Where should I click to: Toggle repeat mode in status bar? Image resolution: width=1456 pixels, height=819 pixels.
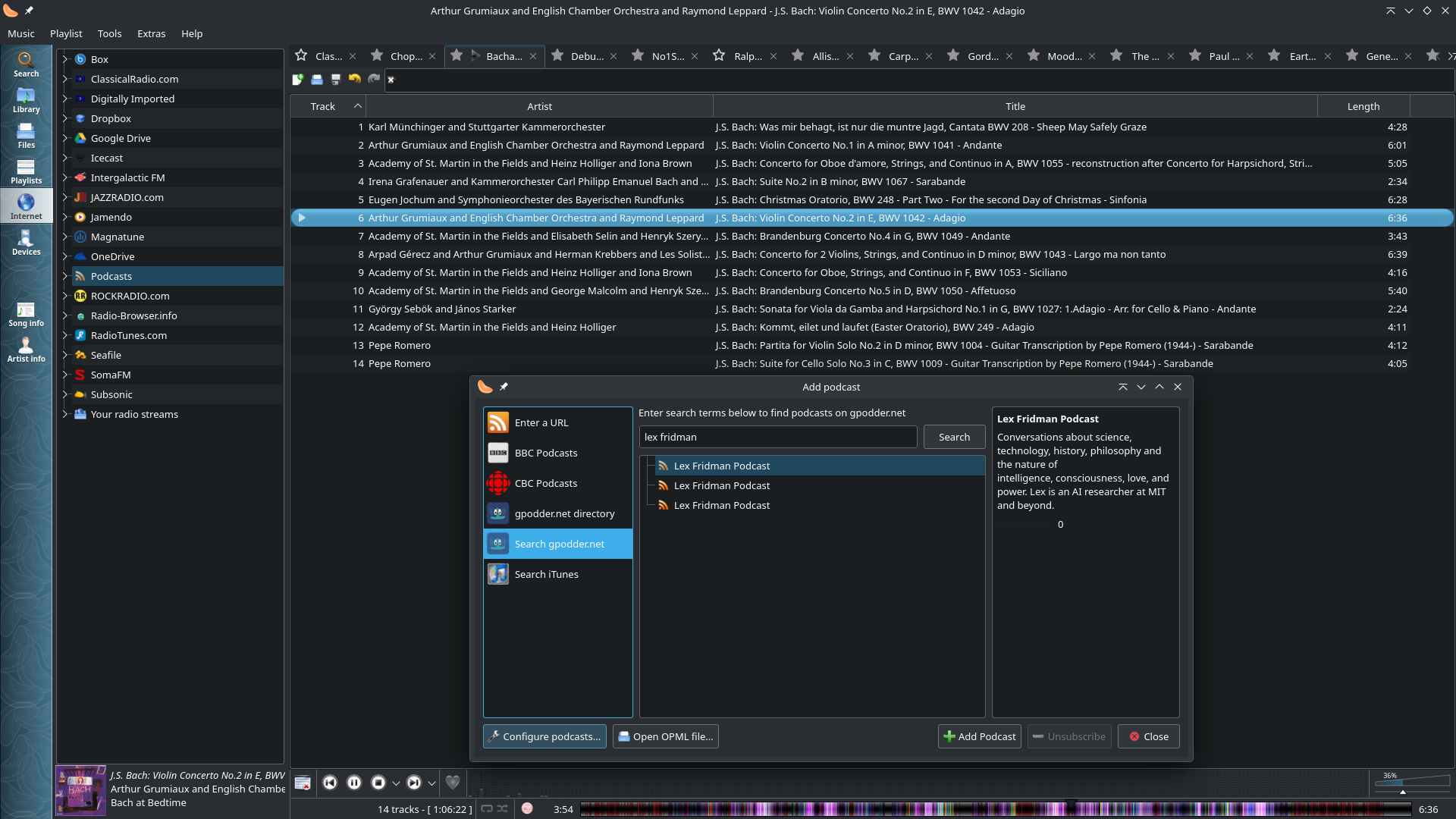coord(487,809)
